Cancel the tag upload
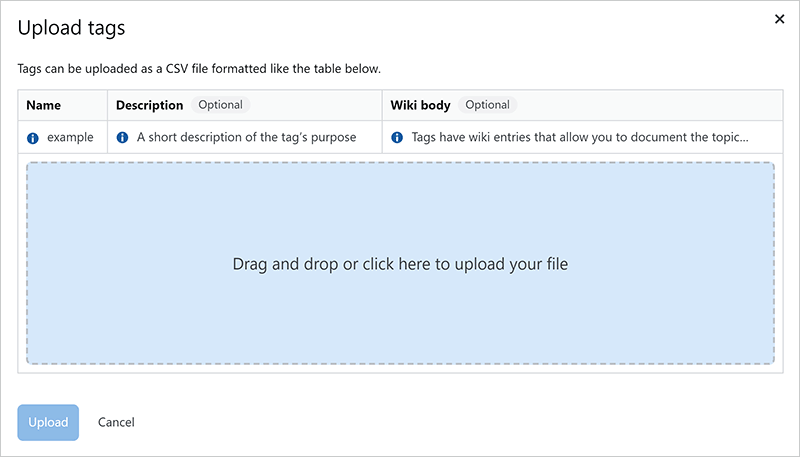The height and width of the screenshot is (457, 800). (116, 422)
